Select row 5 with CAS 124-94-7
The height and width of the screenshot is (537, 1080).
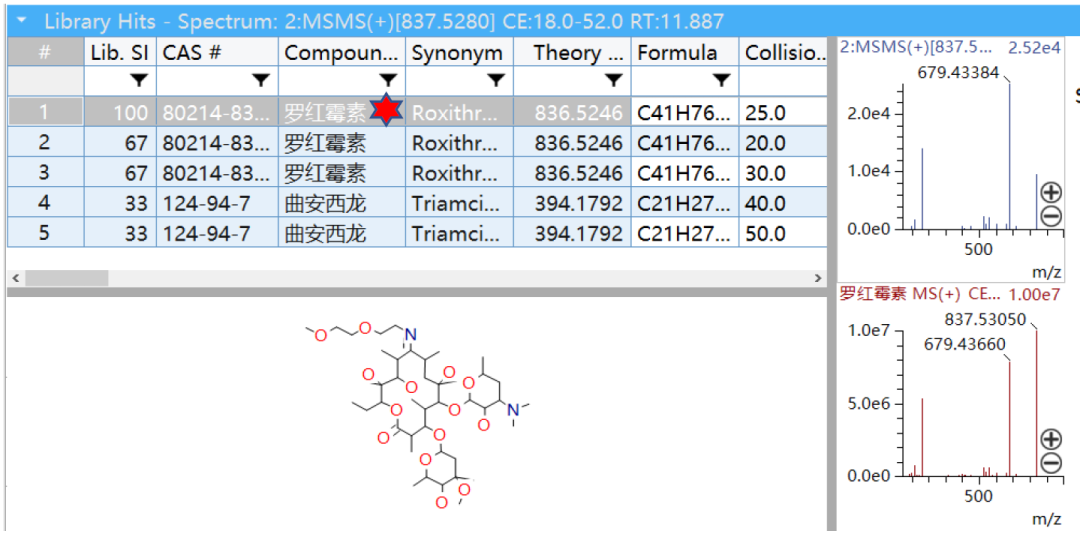[206, 234]
